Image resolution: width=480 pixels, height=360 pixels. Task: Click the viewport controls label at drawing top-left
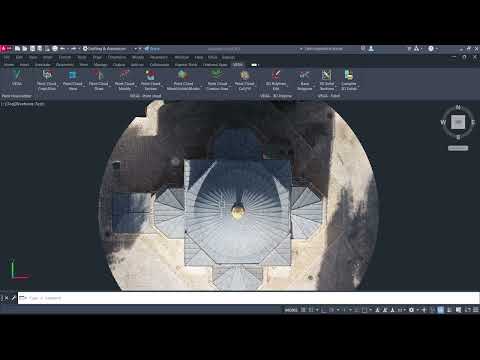(x=23, y=104)
